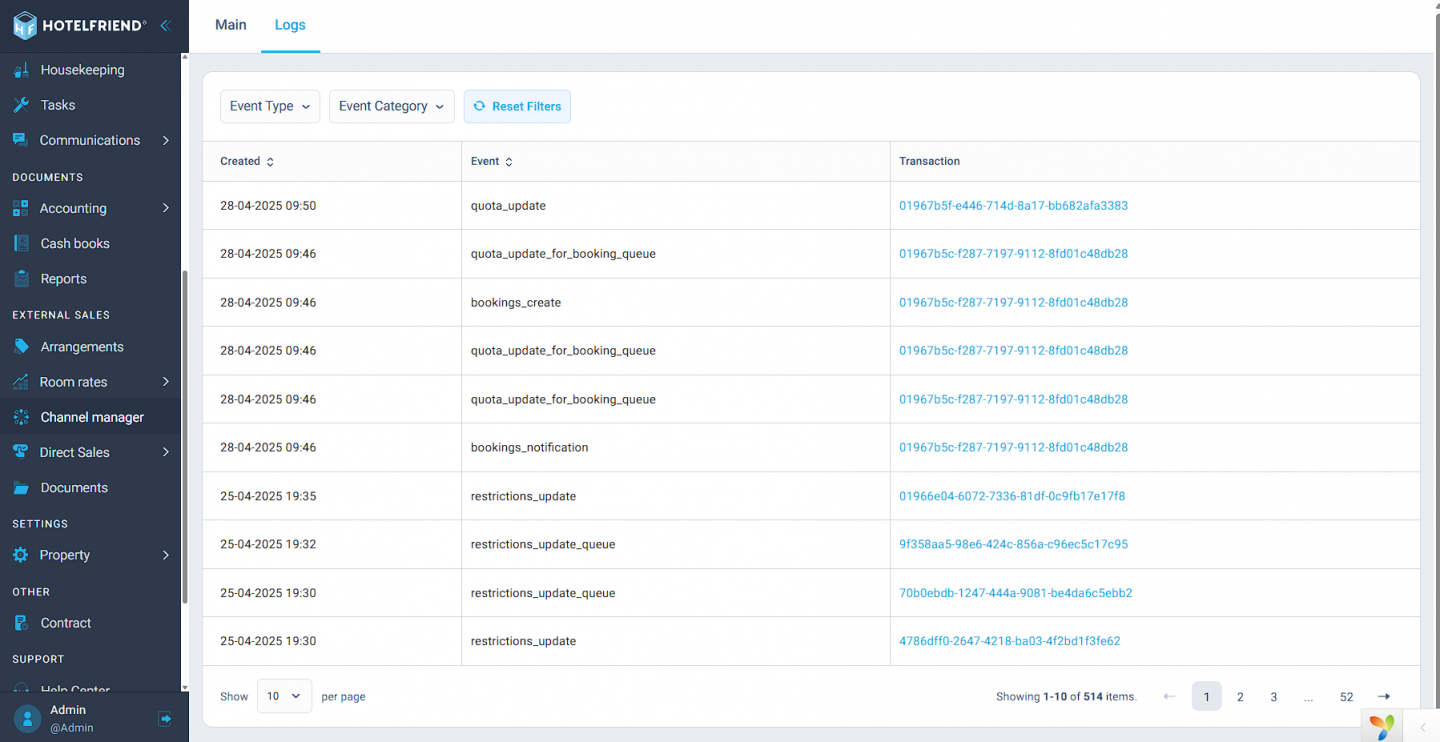Click the Direct Sales icon

point(20,452)
